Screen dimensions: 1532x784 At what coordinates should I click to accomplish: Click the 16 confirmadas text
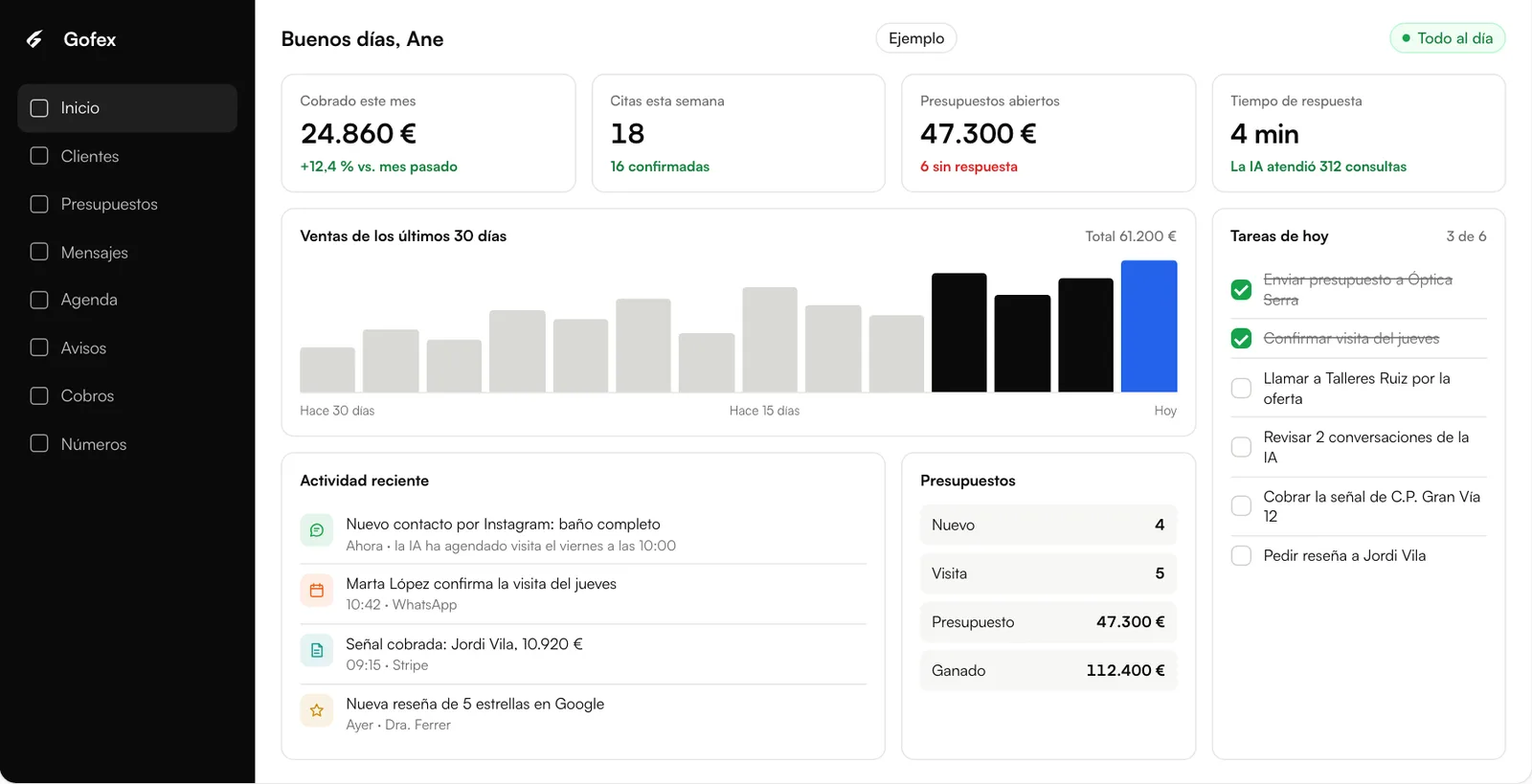[660, 167]
